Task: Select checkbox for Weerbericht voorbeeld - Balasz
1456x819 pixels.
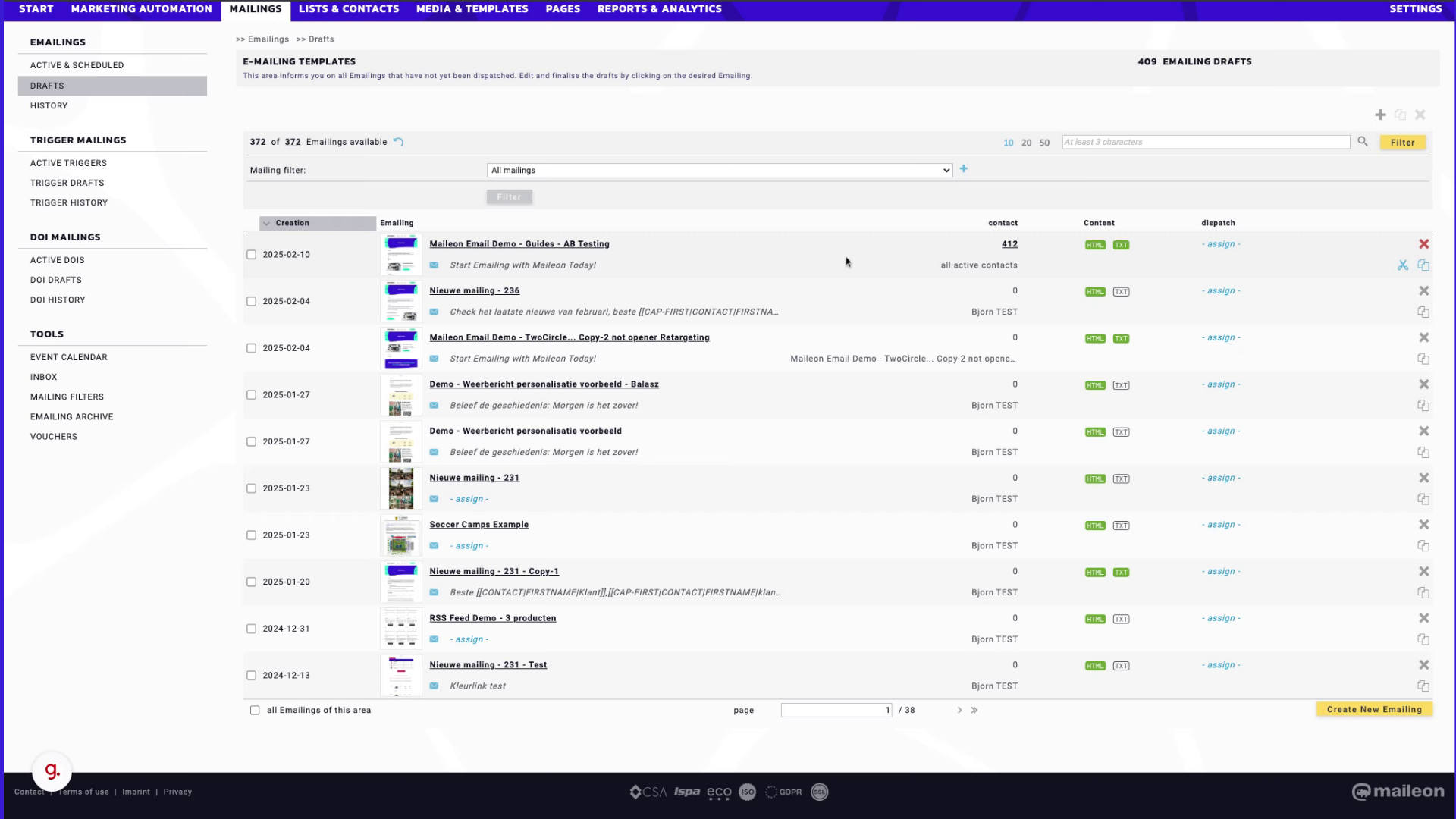Action: 251,395
